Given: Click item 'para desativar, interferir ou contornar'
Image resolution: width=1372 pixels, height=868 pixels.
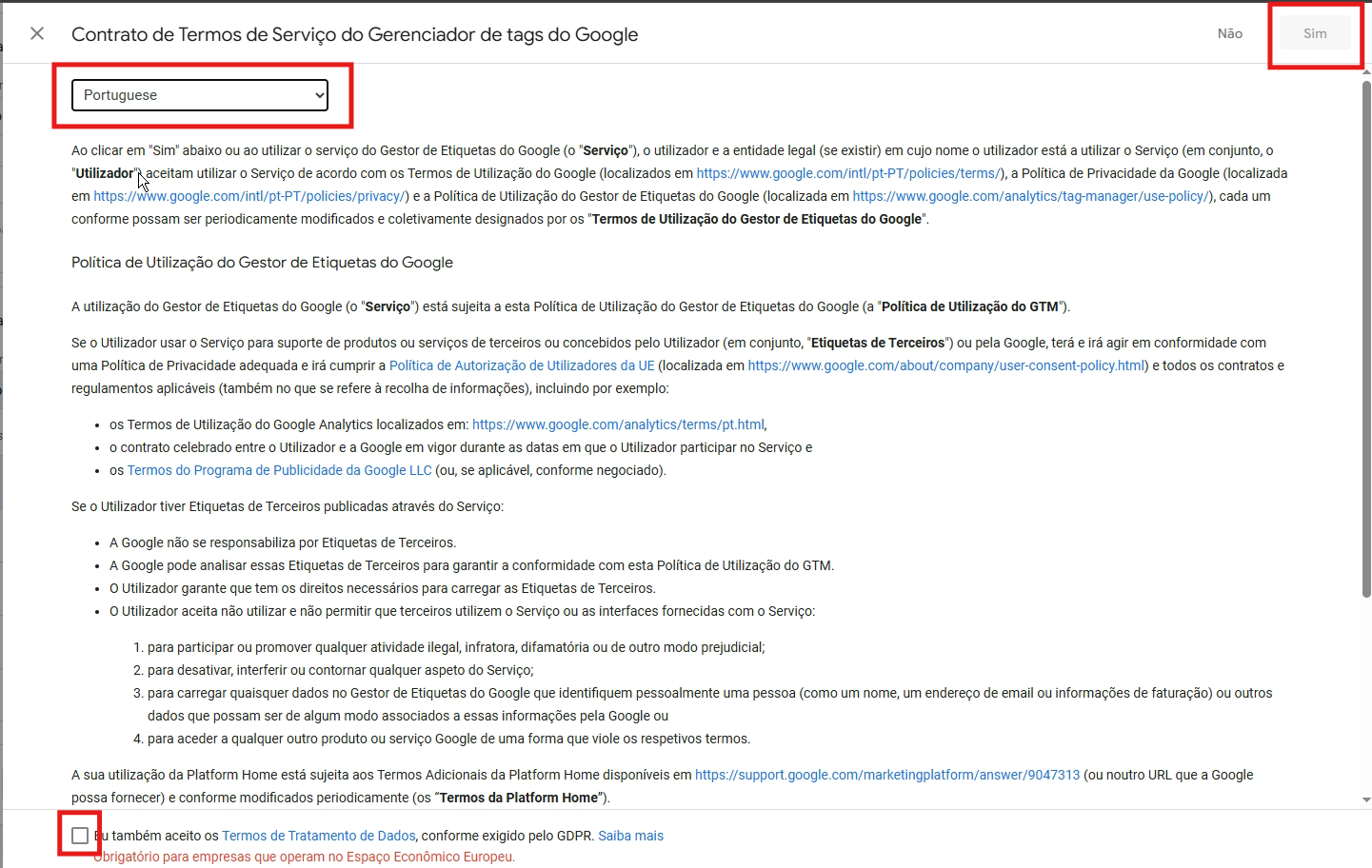Looking at the screenshot, I should 341,670.
